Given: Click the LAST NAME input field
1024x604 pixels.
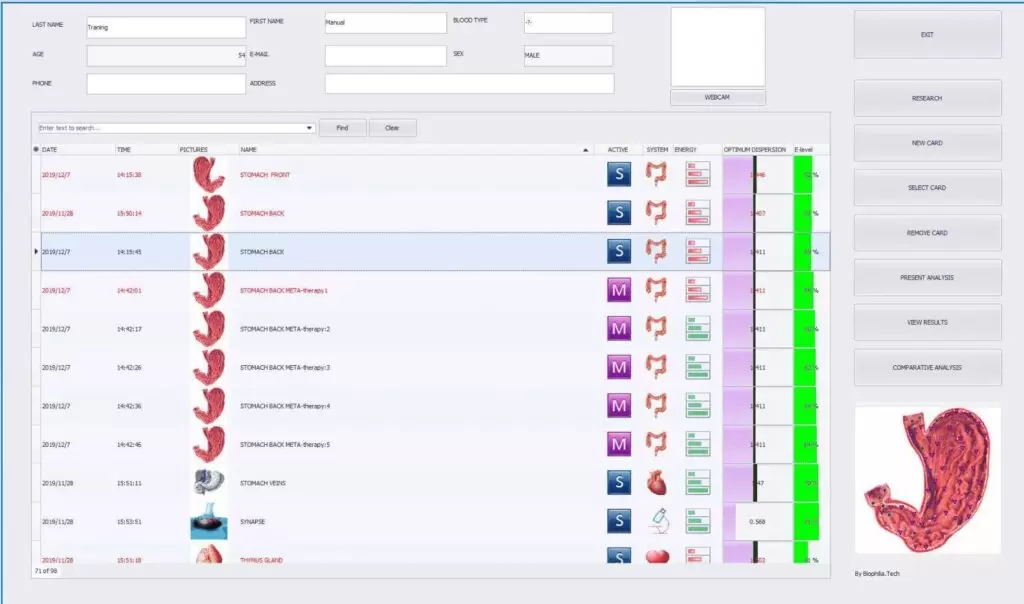Looking at the screenshot, I should (x=165, y=27).
